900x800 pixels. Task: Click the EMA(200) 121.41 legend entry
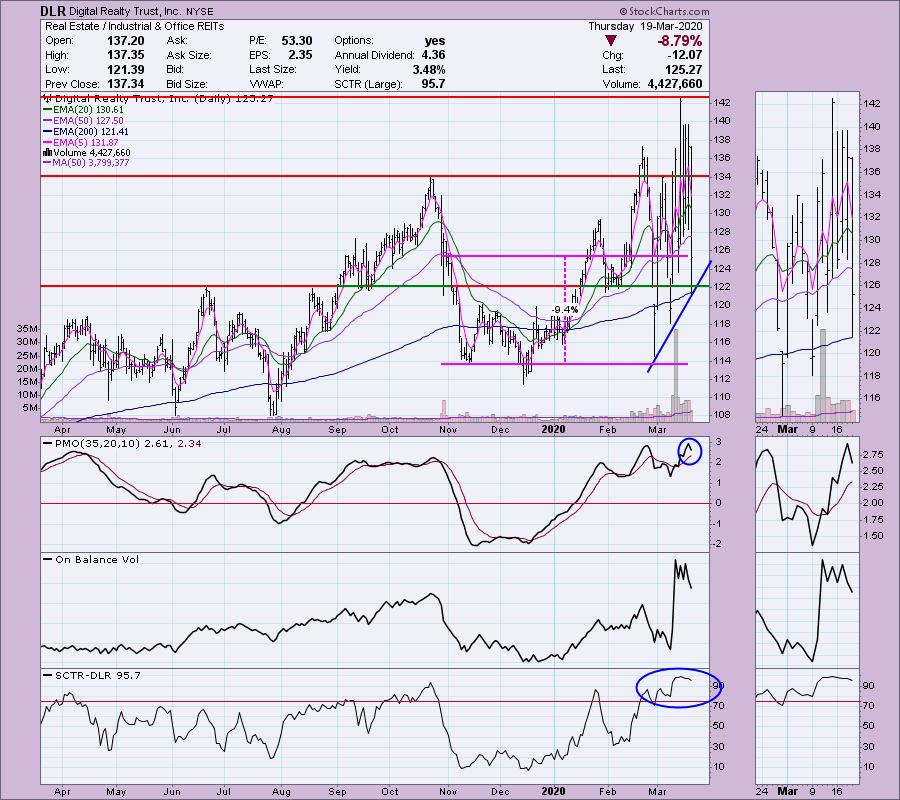pyautogui.click(x=86, y=131)
